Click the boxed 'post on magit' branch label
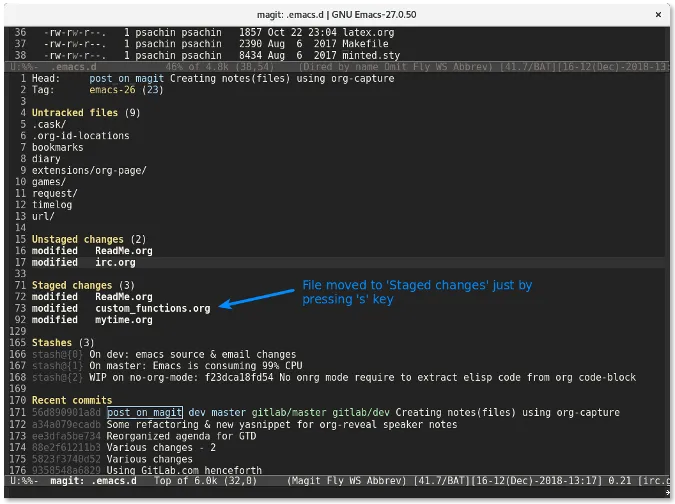Screen dimensions: 675x504 pyautogui.click(x=144, y=412)
